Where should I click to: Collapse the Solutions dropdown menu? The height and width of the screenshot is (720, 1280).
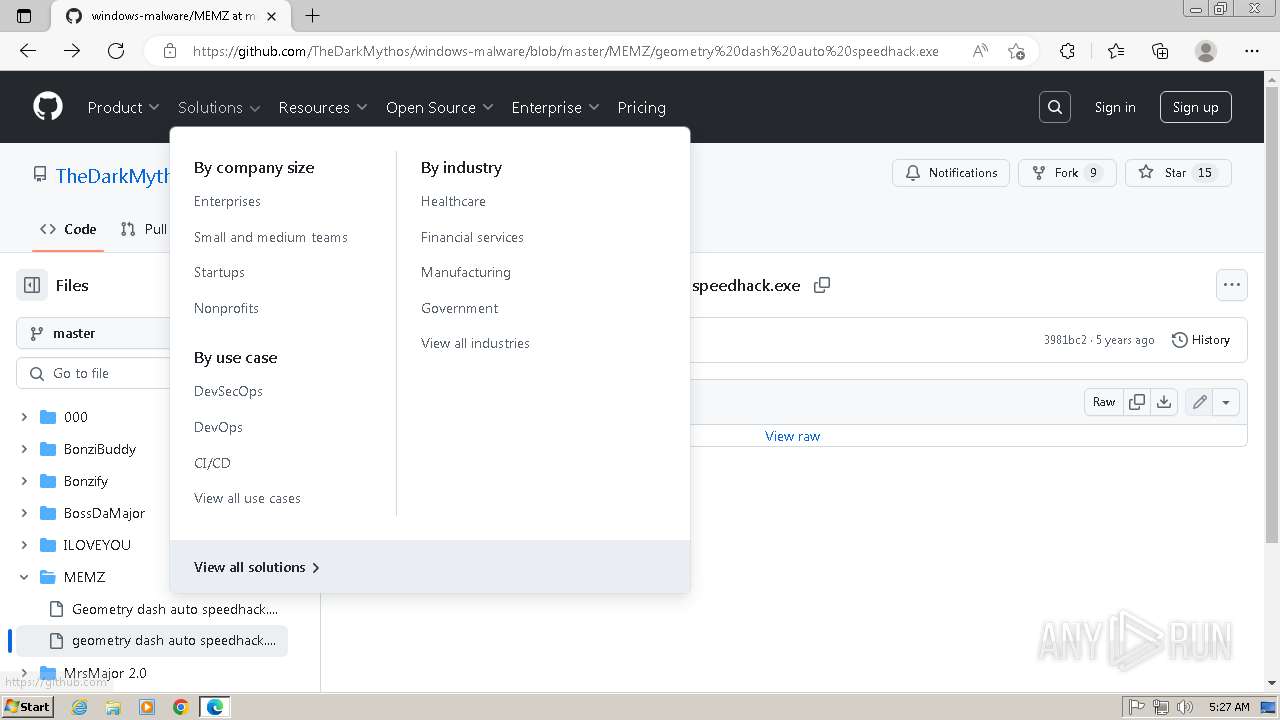pyautogui.click(x=219, y=107)
